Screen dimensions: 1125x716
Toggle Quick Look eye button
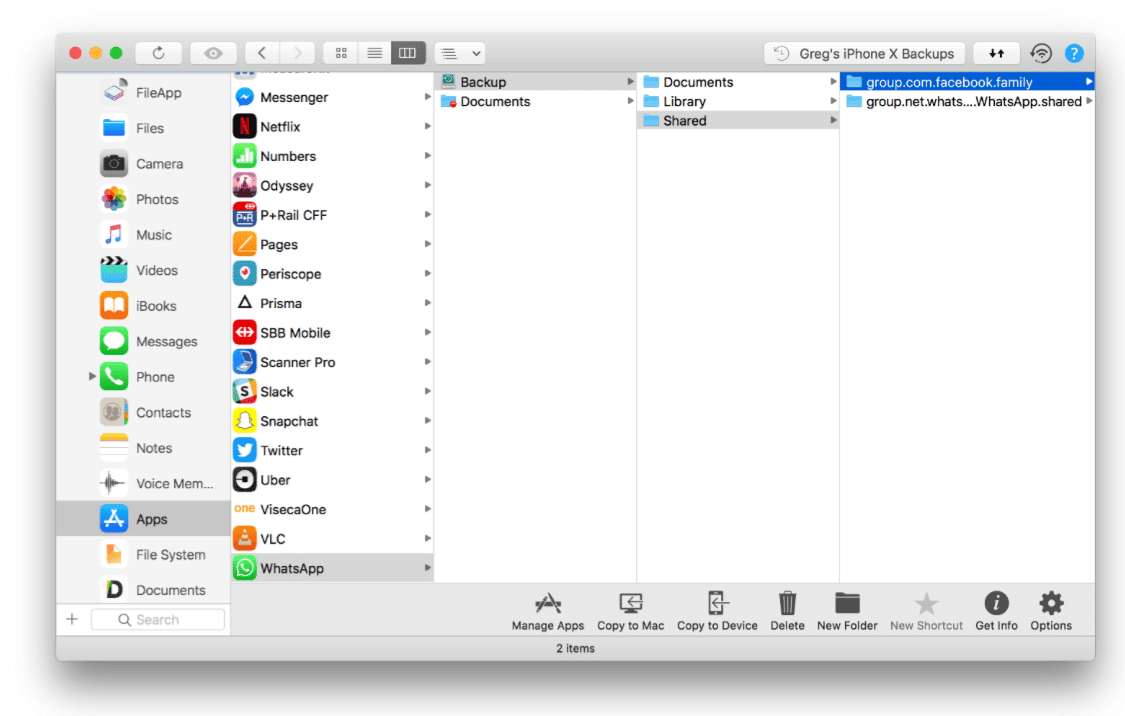point(213,53)
